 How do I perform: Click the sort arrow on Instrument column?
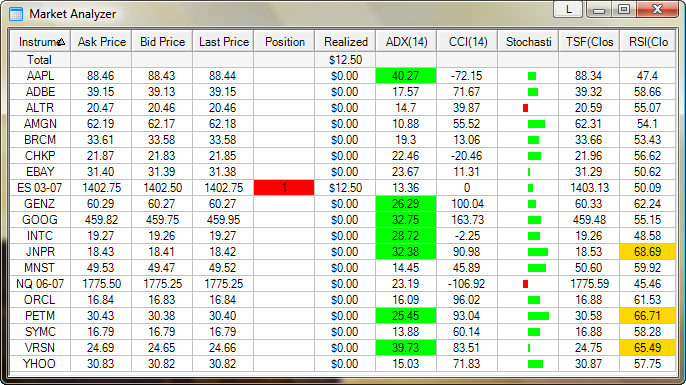tap(61, 42)
